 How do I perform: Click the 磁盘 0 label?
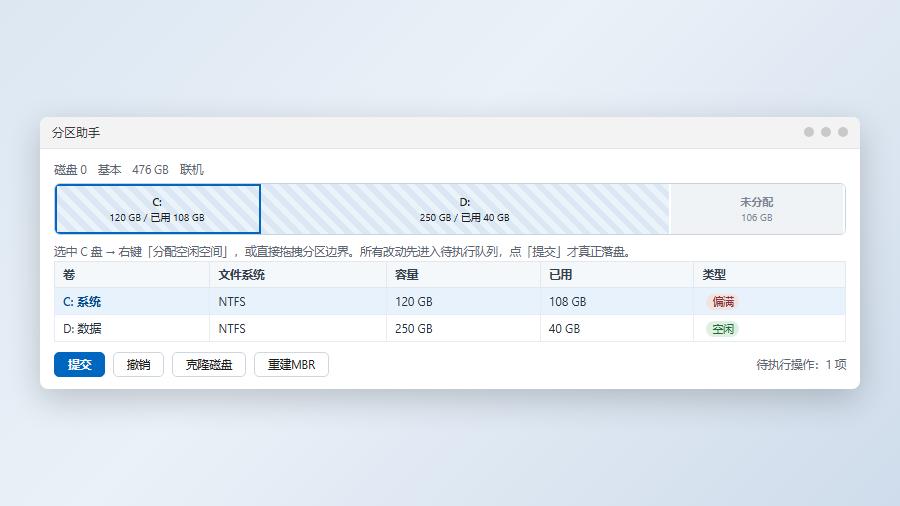(70, 170)
